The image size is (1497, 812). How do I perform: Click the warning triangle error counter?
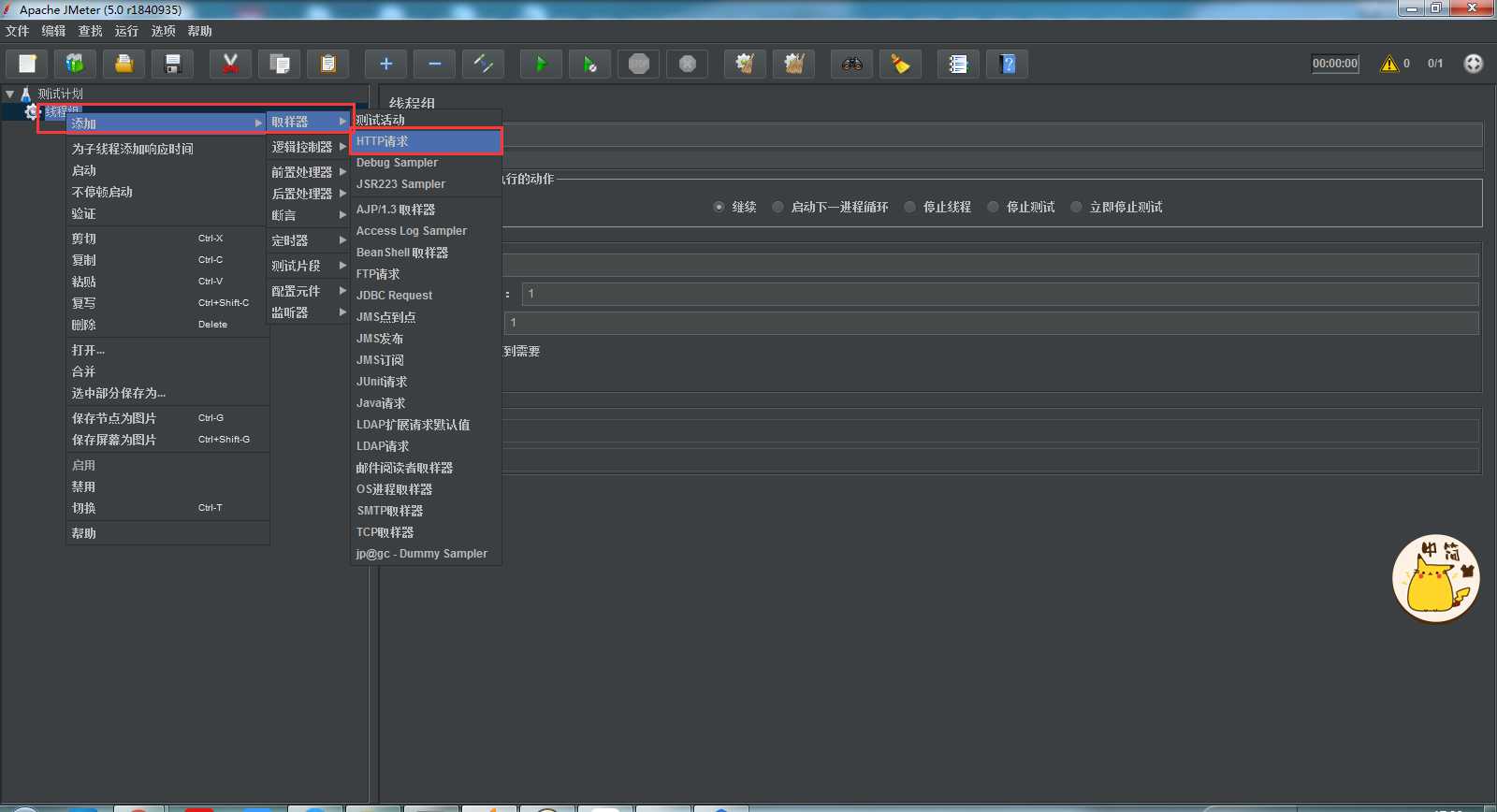click(1389, 64)
